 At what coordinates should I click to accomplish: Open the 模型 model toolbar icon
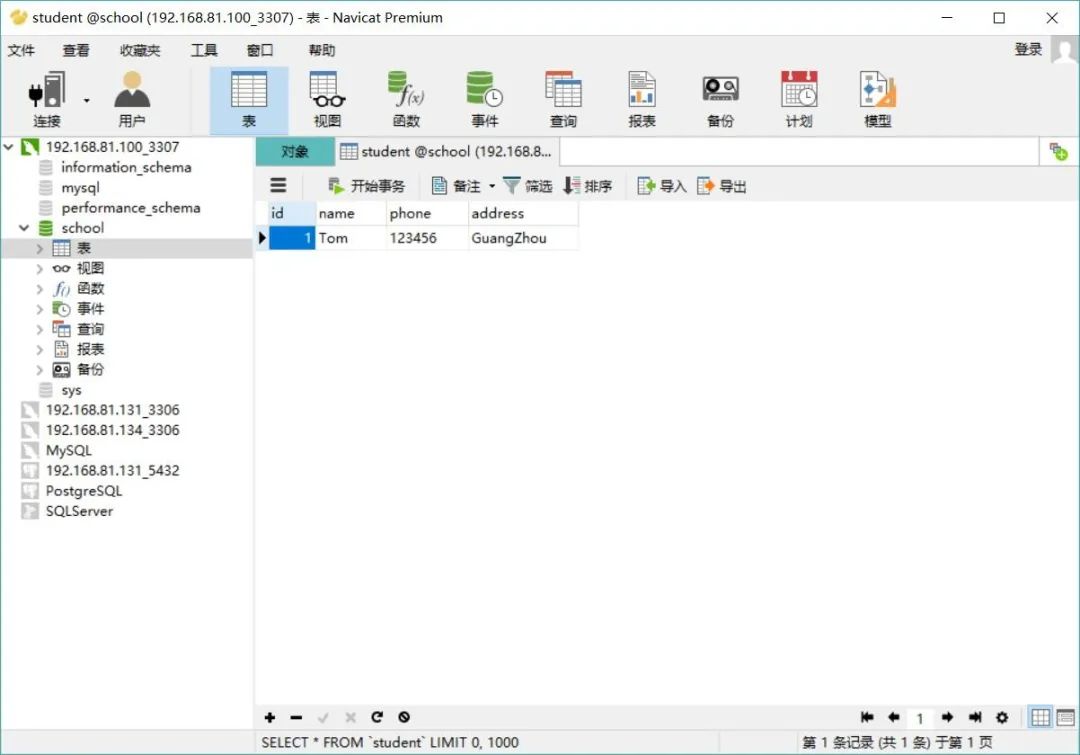coord(877,100)
